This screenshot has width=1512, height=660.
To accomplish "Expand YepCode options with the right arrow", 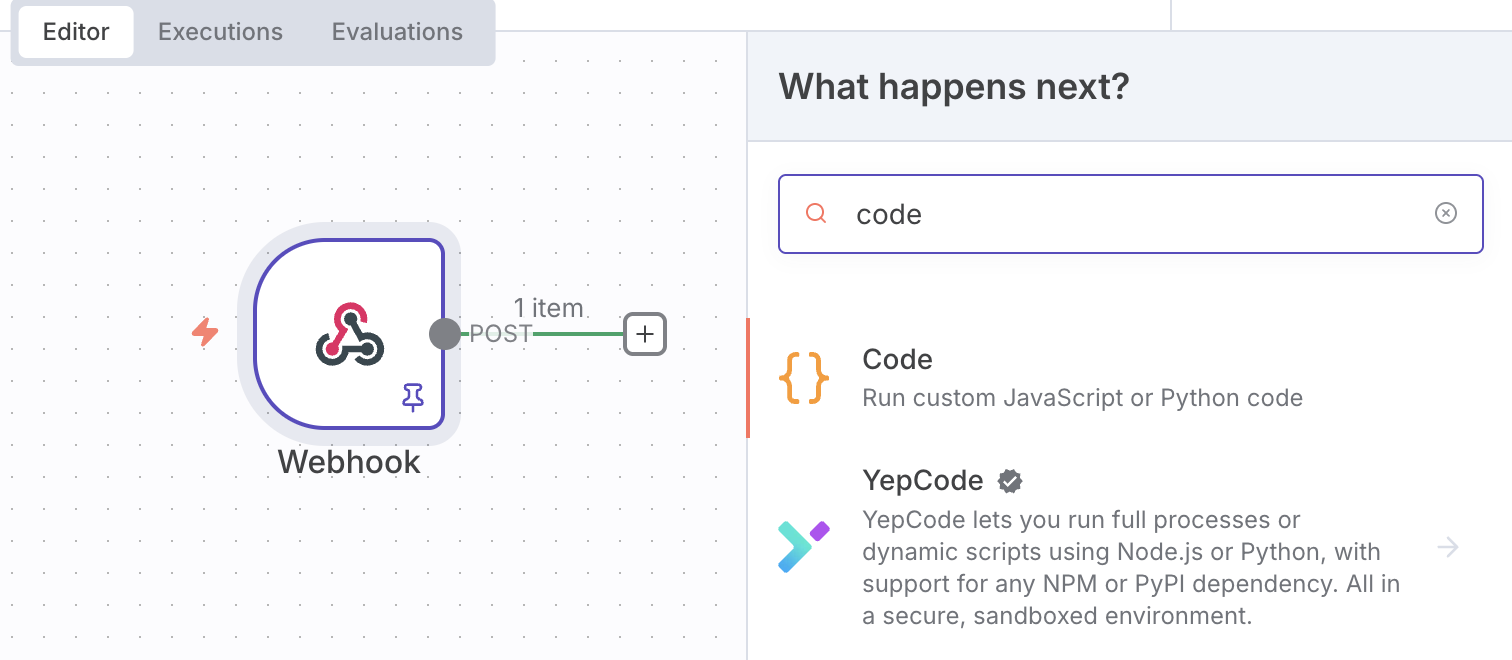I will click(x=1447, y=547).
